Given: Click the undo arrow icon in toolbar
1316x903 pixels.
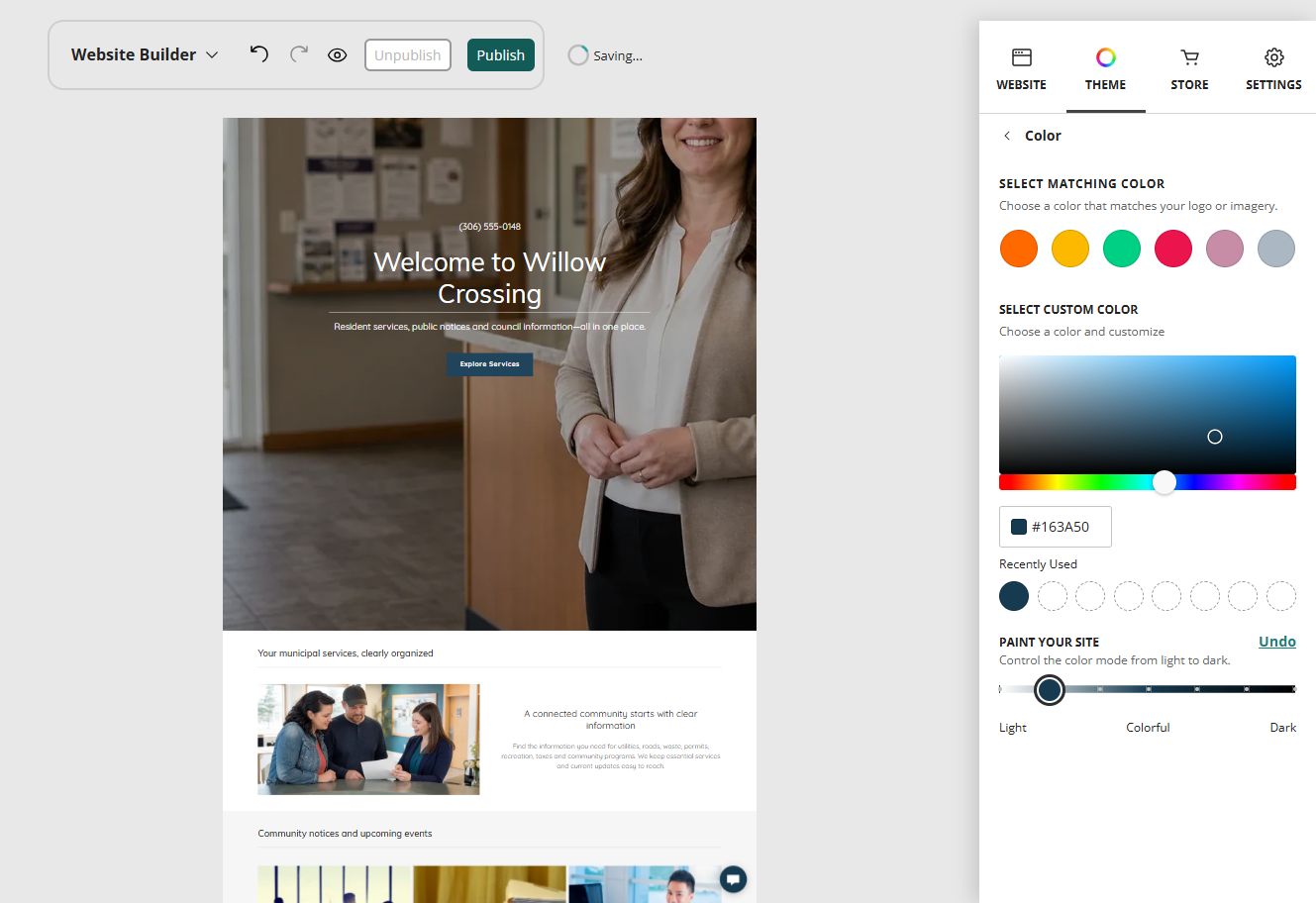Looking at the screenshot, I should (x=259, y=54).
